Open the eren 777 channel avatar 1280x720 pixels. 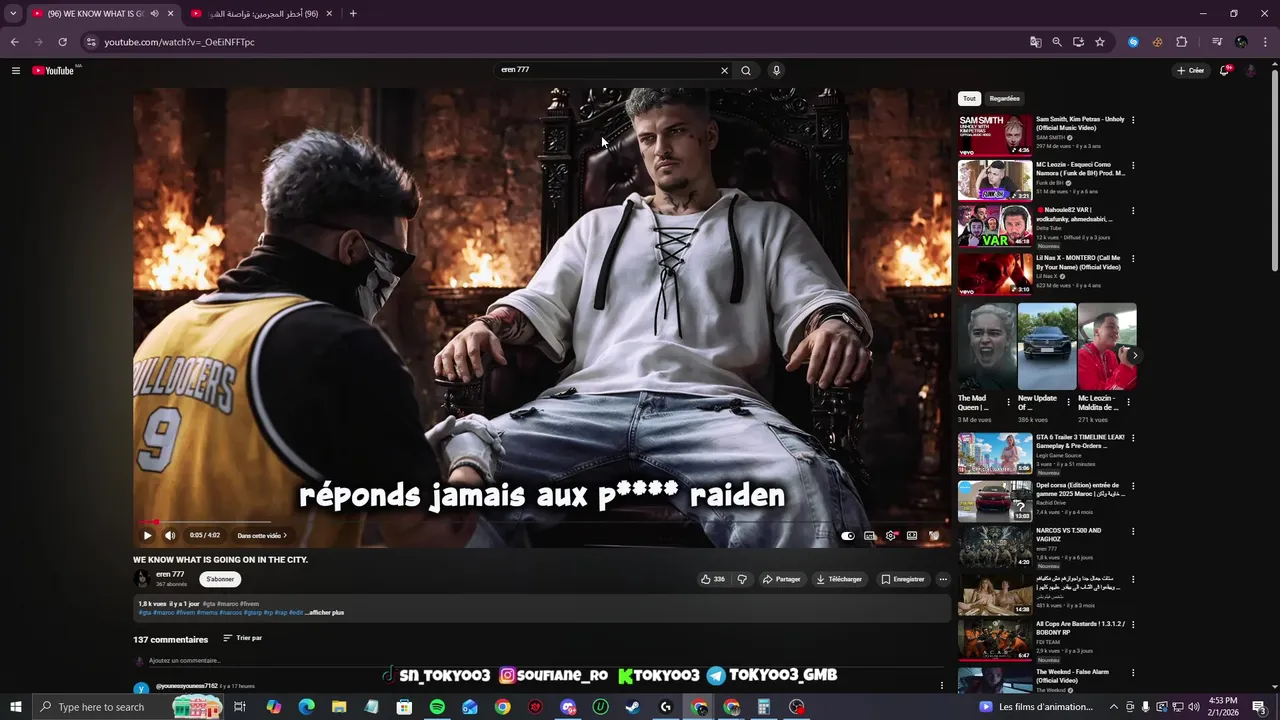142,579
